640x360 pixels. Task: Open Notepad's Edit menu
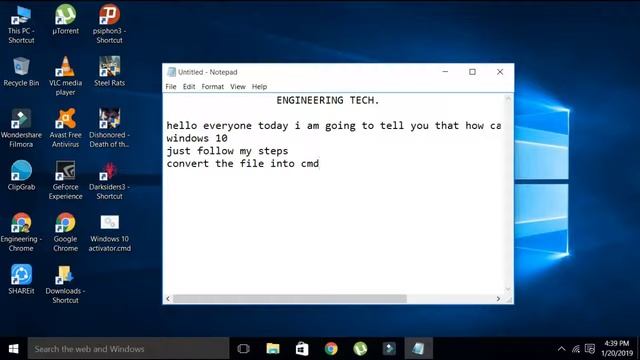189,87
